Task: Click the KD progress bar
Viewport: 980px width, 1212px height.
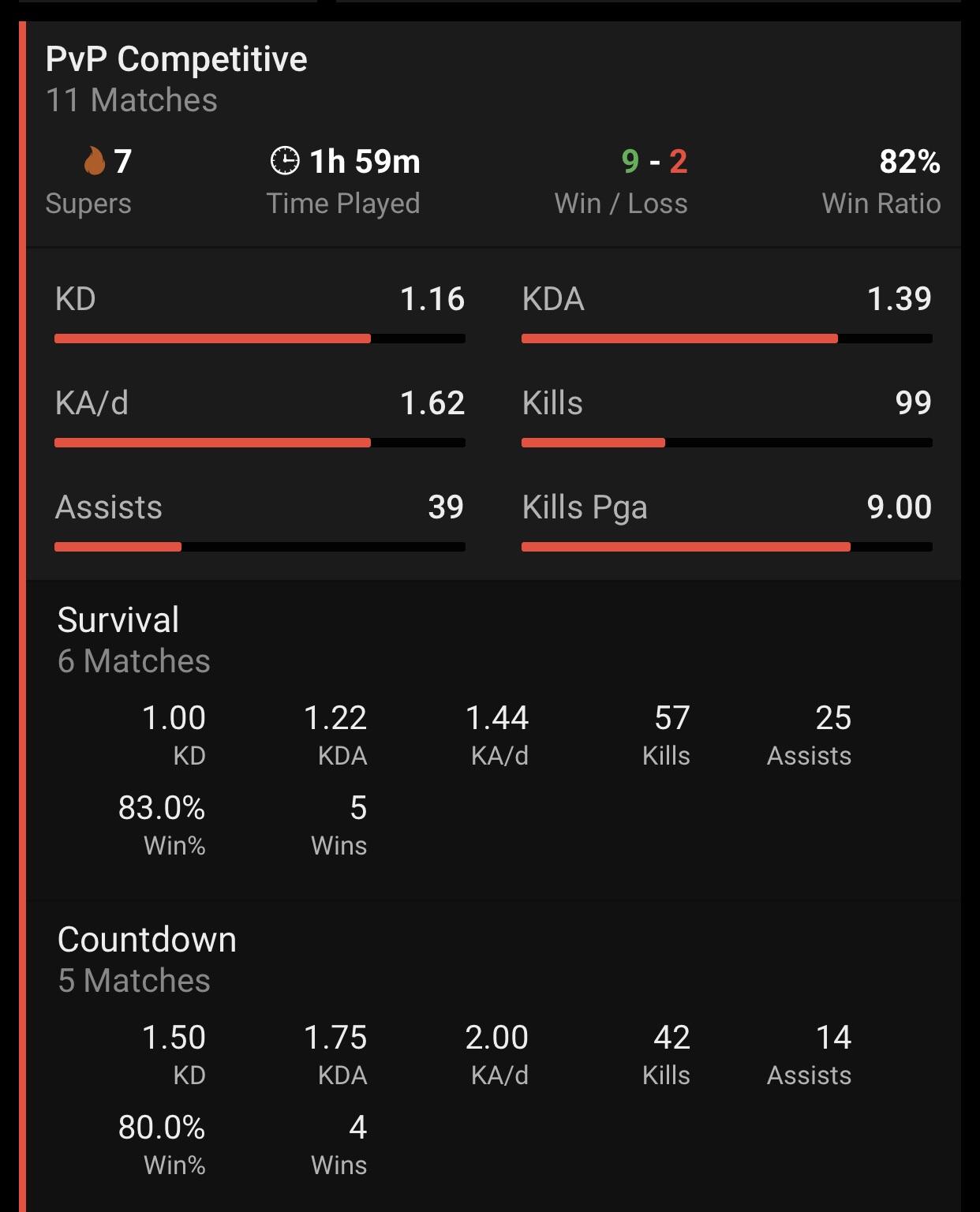Action: pos(260,337)
